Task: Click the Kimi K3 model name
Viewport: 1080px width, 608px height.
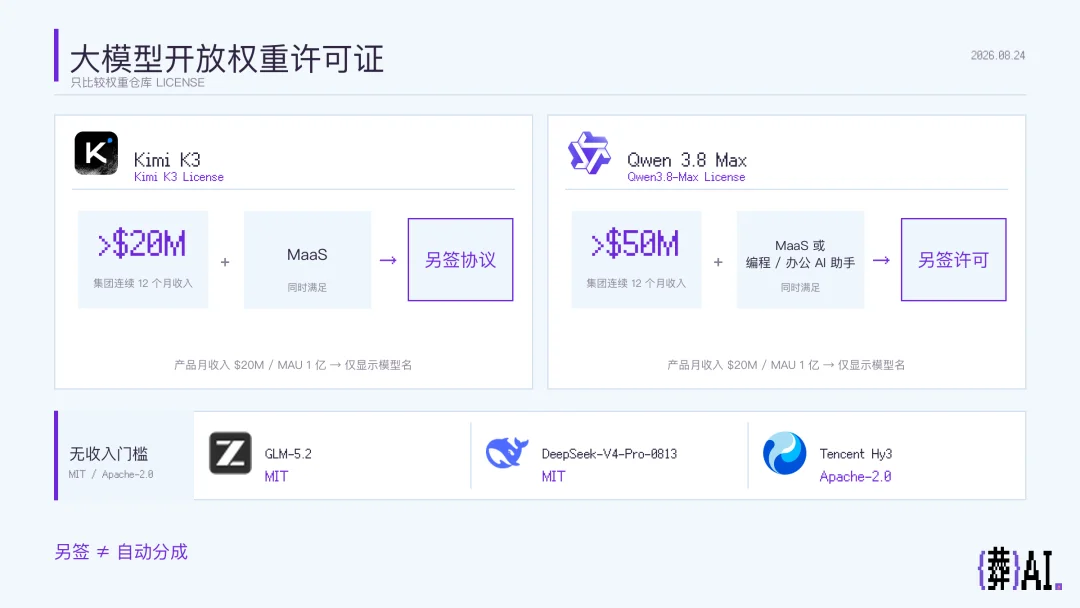Action: (167, 160)
